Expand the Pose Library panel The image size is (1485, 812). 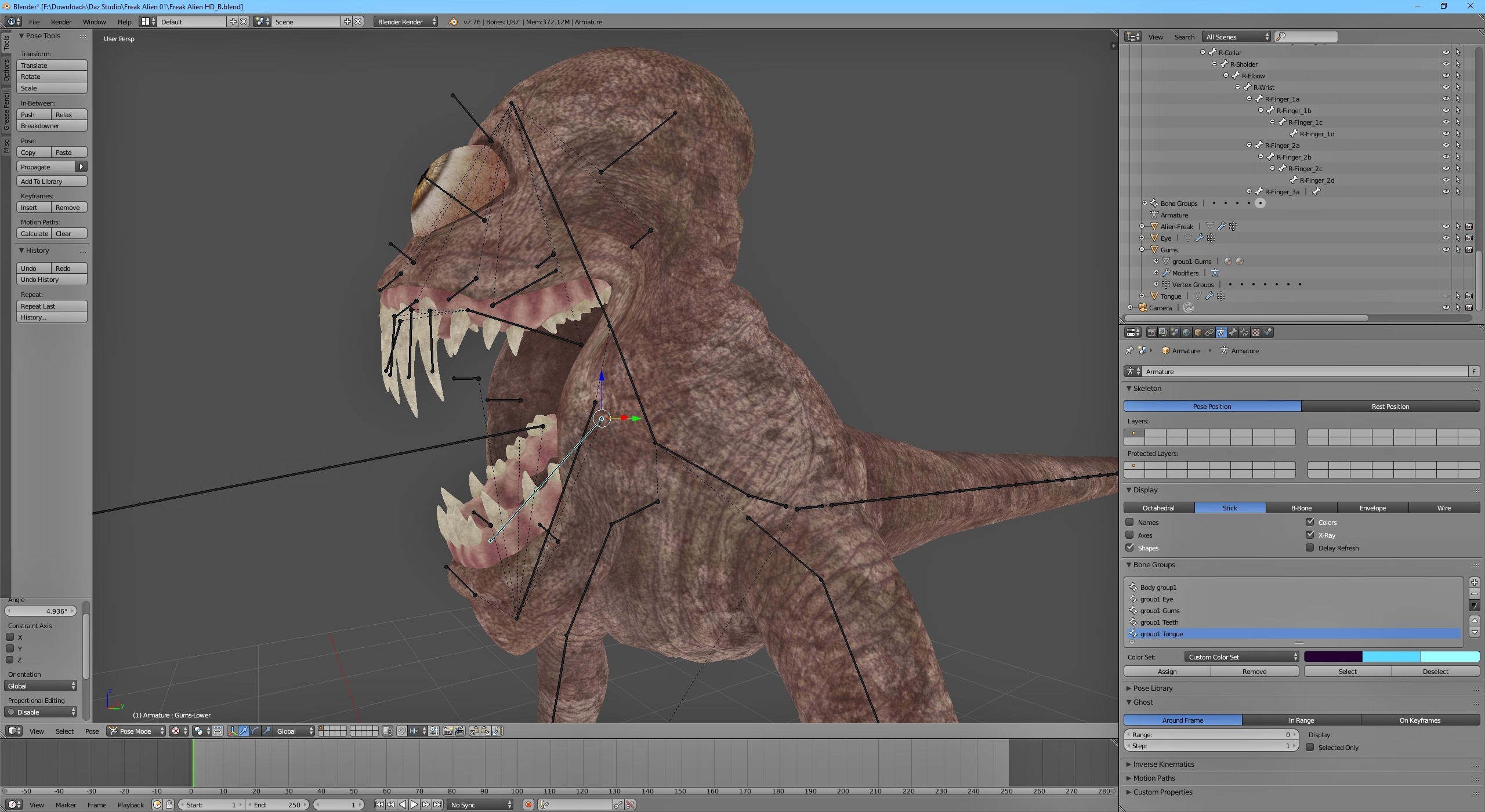click(1152, 688)
